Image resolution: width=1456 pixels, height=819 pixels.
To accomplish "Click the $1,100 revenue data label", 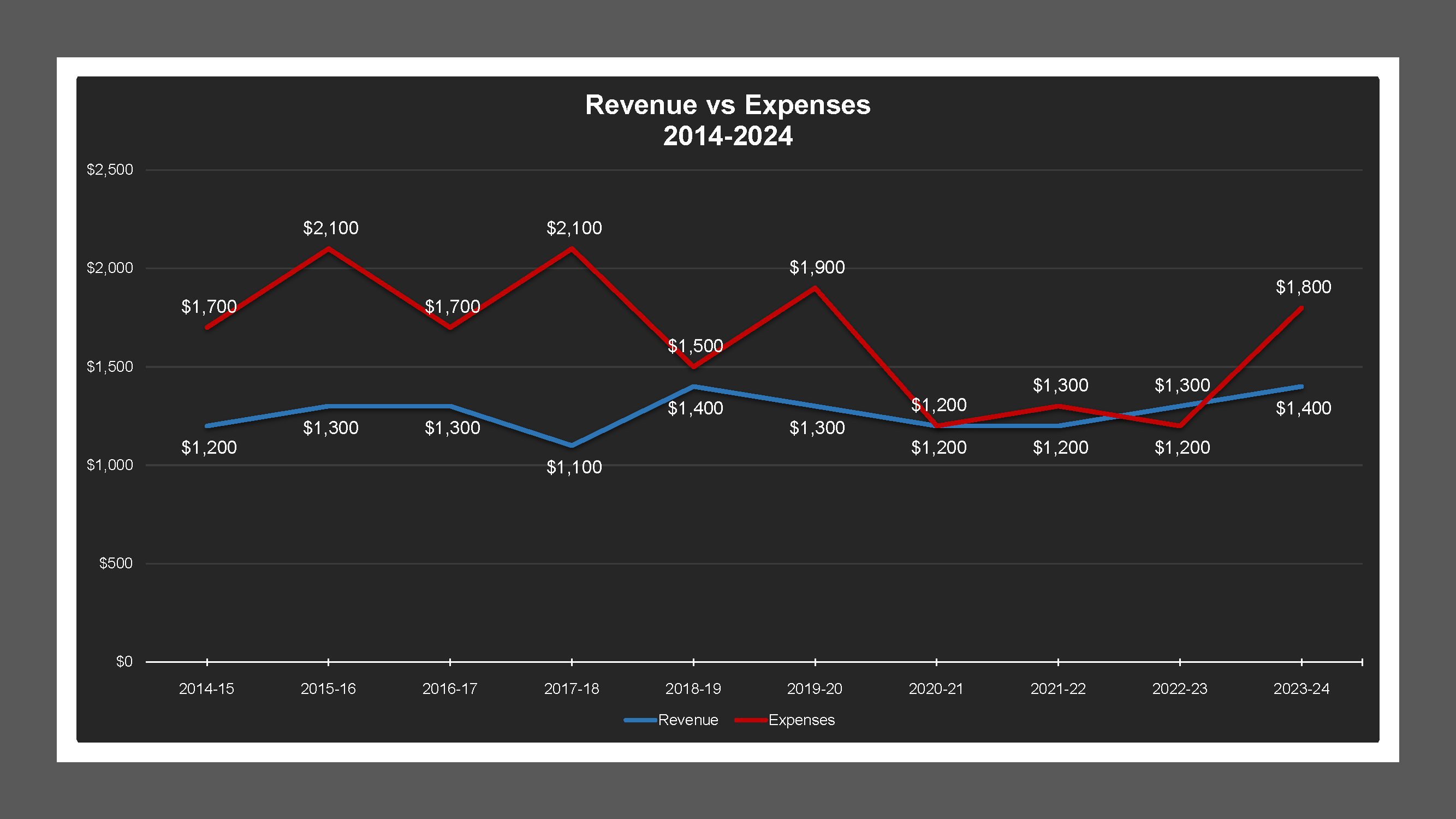I will [x=574, y=467].
